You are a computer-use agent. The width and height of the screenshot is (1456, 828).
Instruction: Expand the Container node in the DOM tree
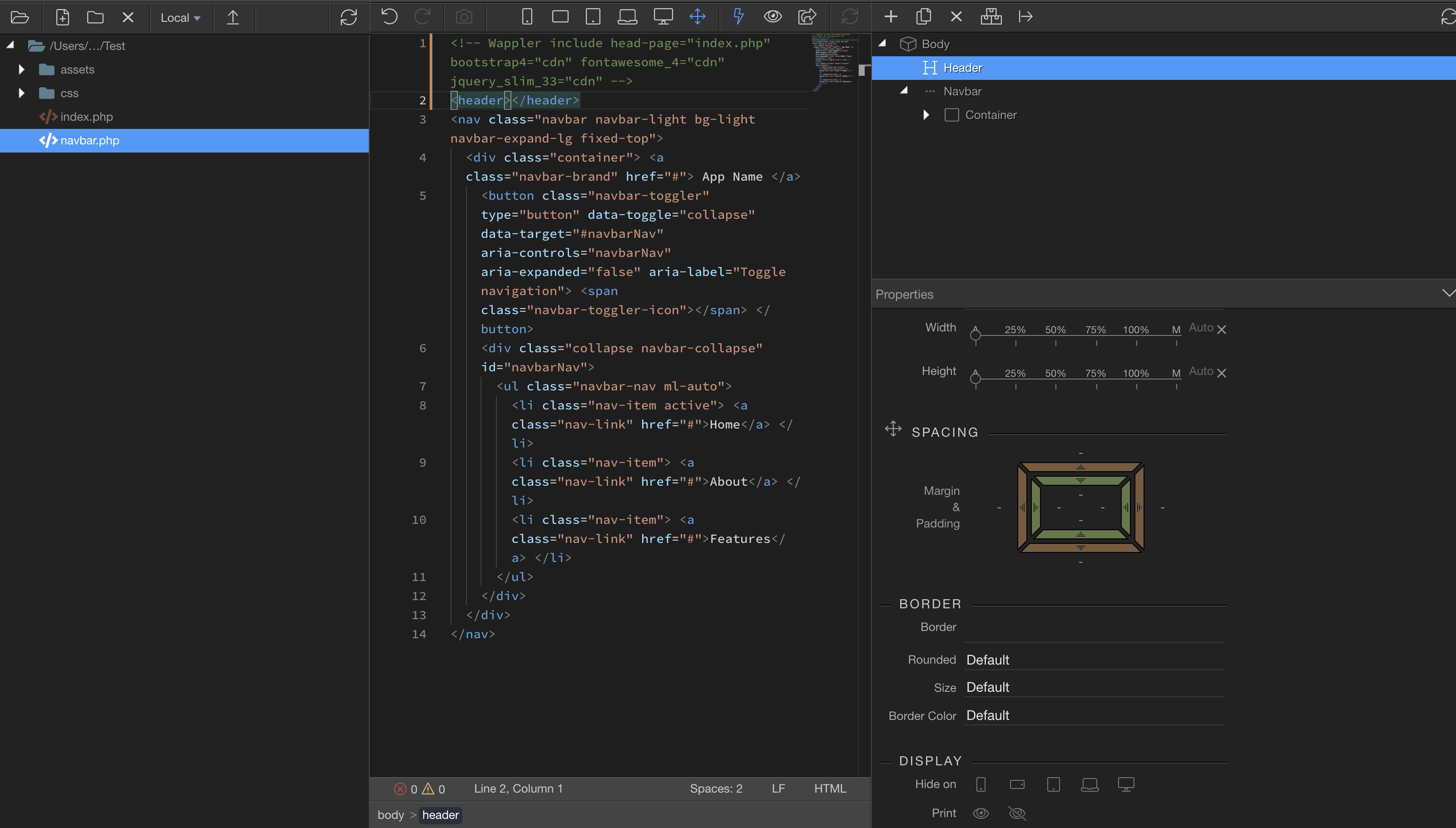[926, 115]
